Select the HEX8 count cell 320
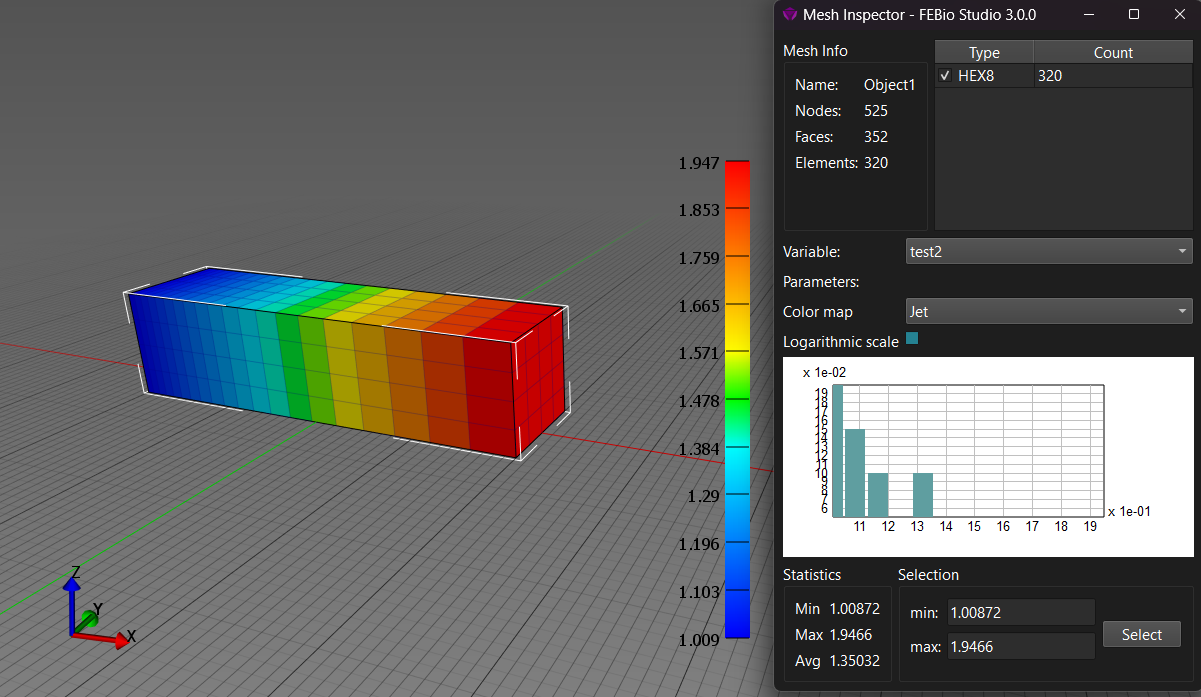The height and width of the screenshot is (697, 1201). (1113, 75)
